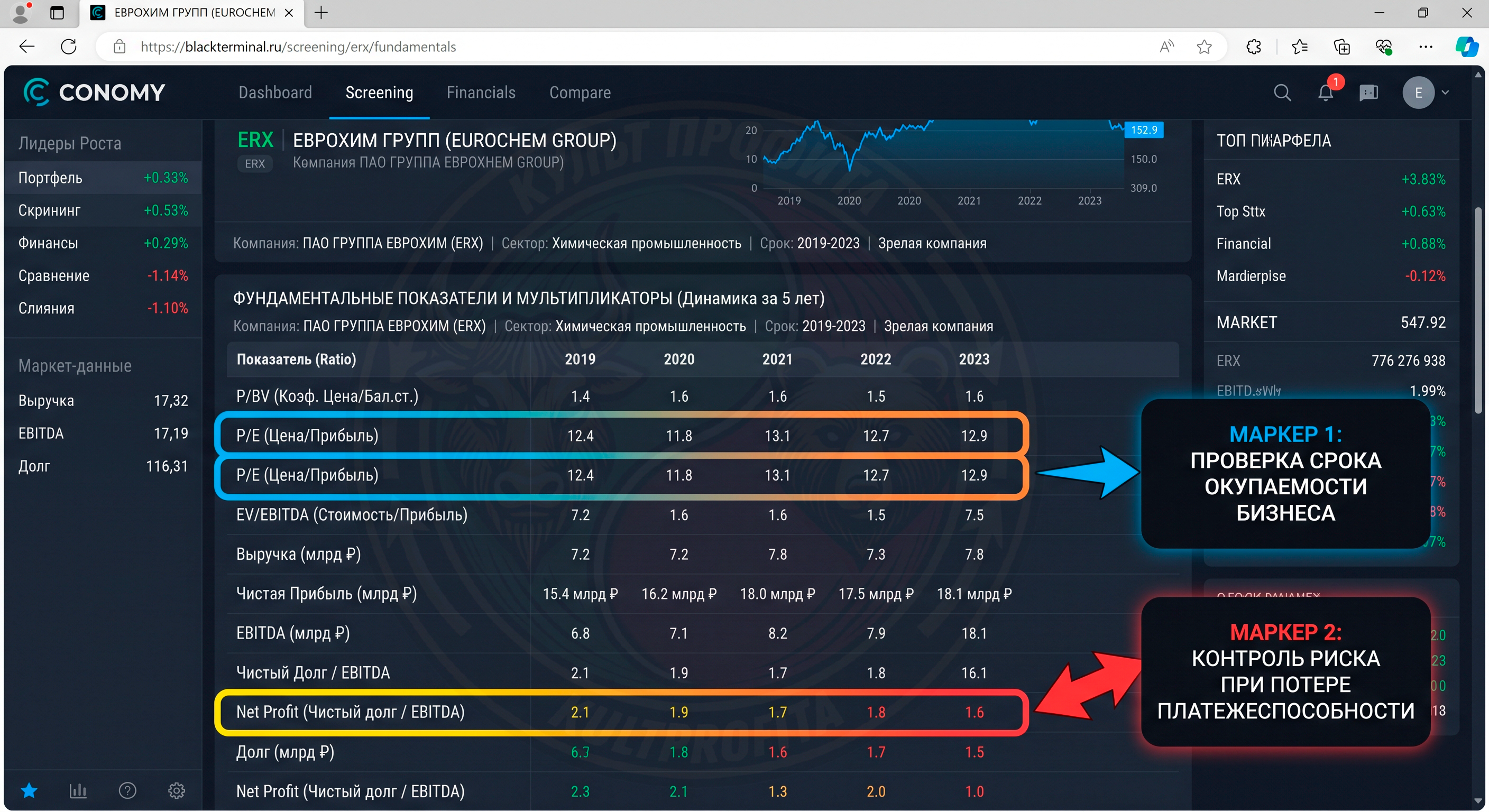
Task: Select the Screening tab
Action: pos(379,93)
